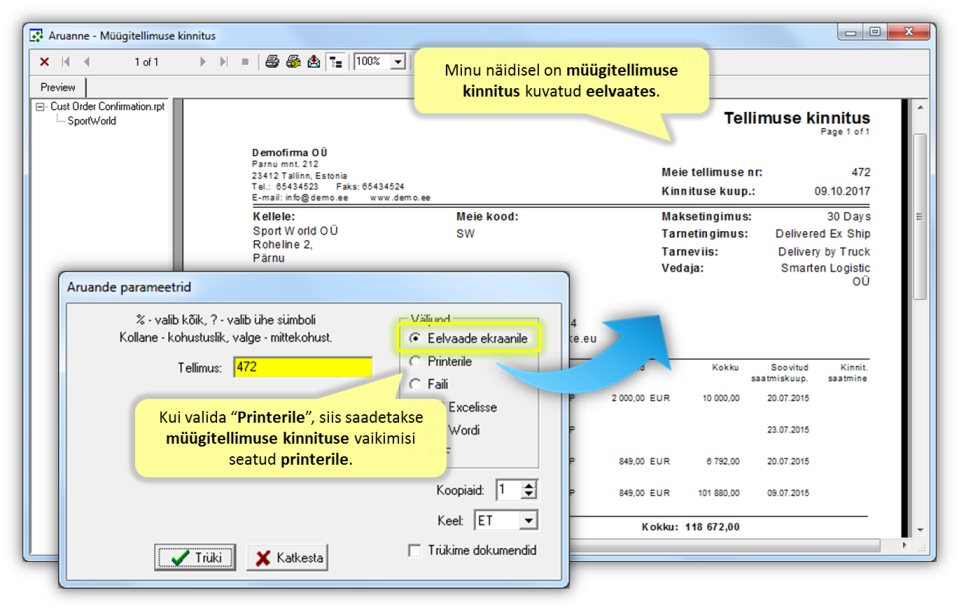Click the '10 000,00' line total

coord(720,398)
